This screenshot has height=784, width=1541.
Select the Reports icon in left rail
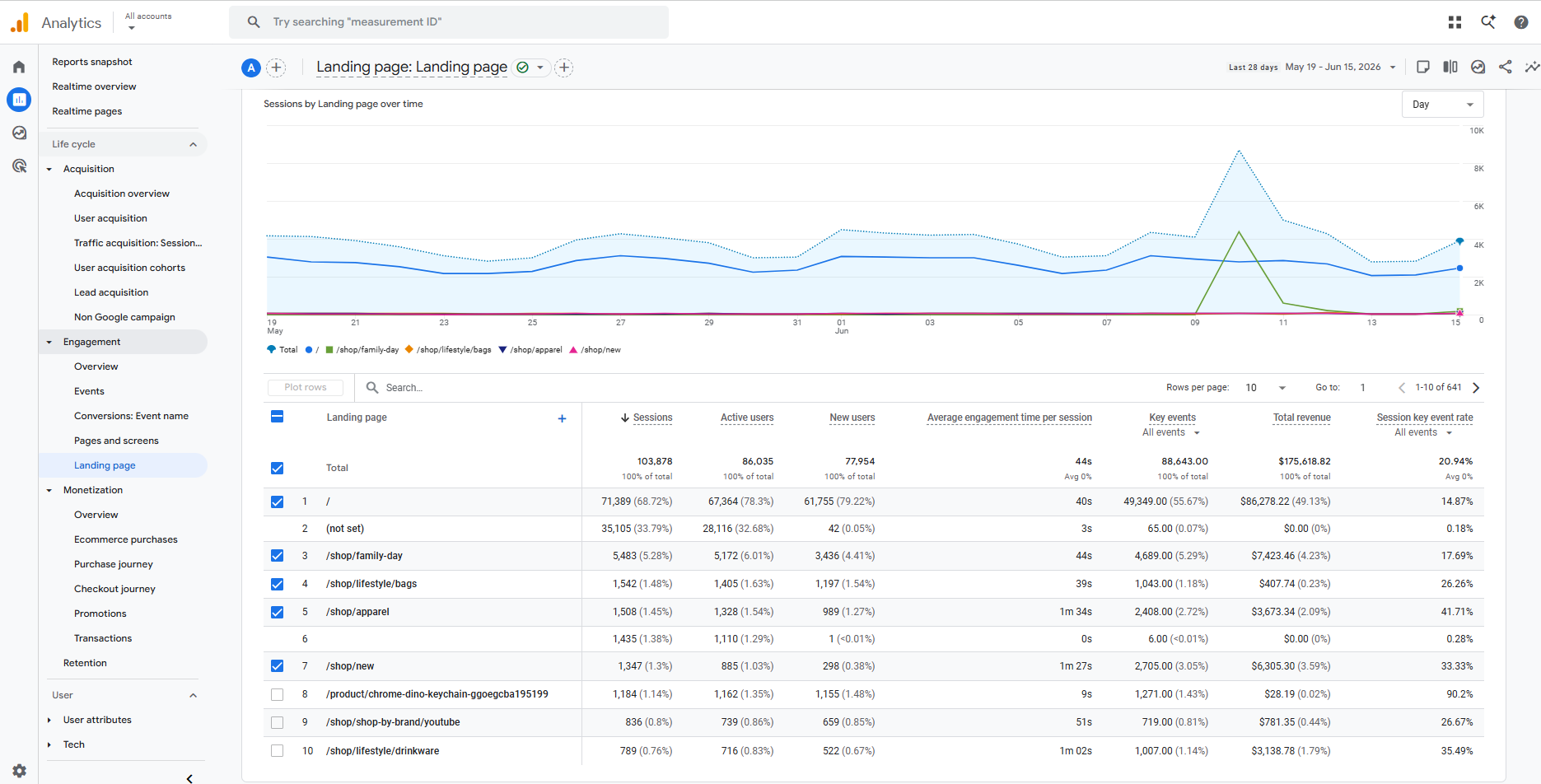(x=19, y=100)
